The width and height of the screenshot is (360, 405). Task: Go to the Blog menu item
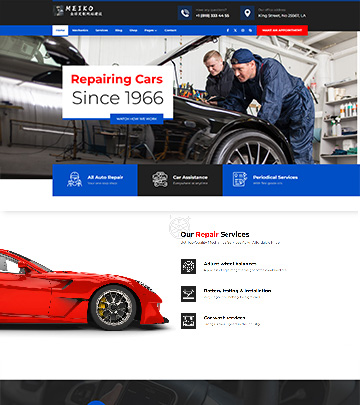click(x=119, y=30)
